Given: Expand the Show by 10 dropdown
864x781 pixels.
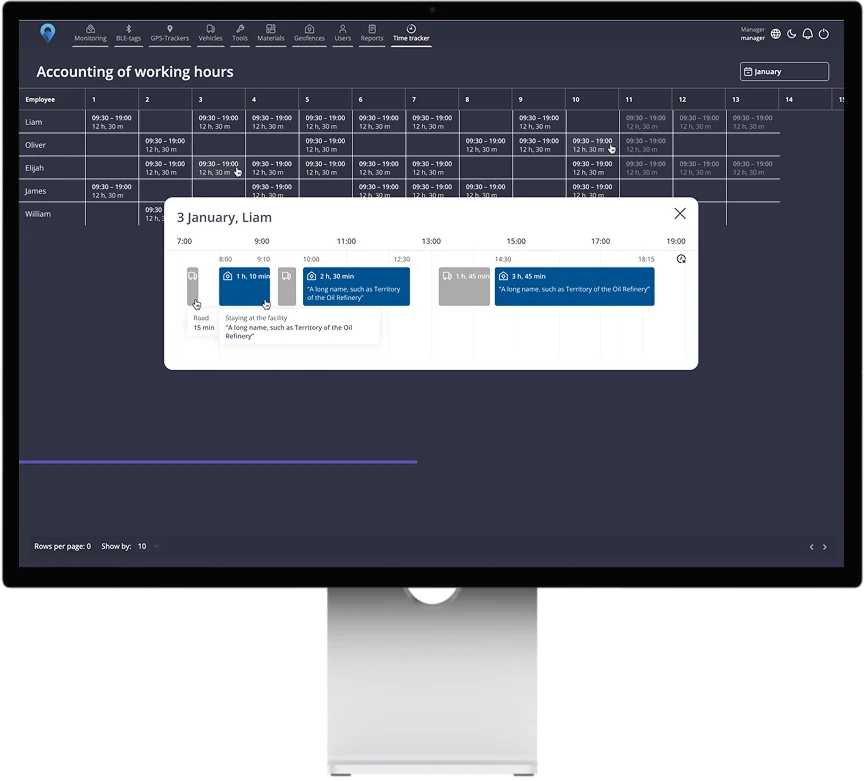Looking at the screenshot, I should [148, 546].
